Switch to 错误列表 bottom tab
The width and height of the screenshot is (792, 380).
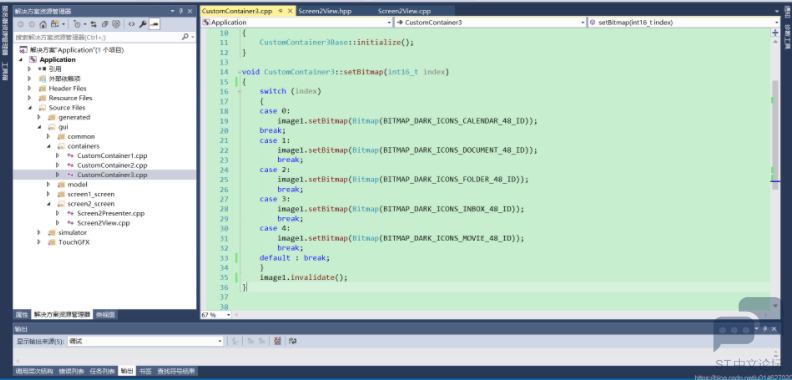[71, 371]
